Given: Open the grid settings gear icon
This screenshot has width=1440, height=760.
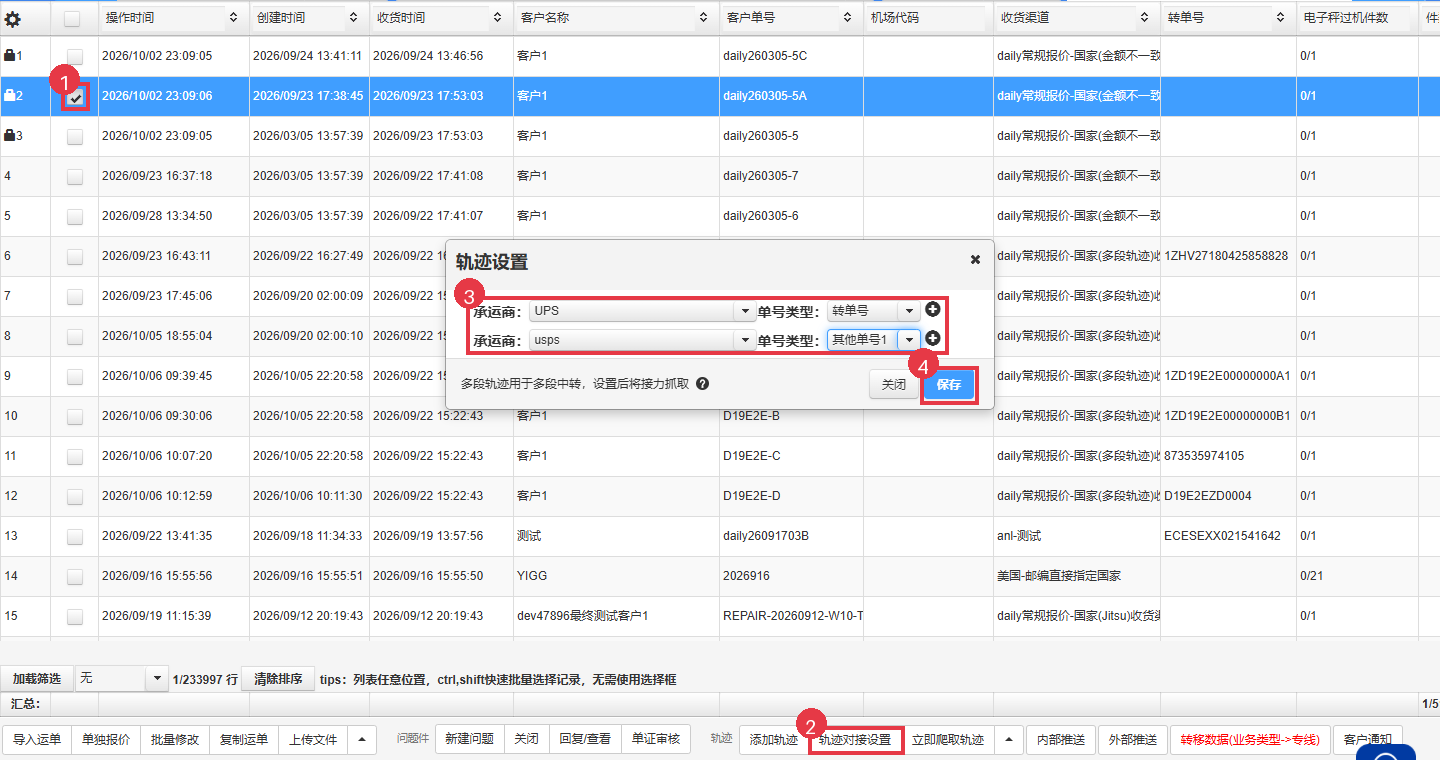Looking at the screenshot, I should click(13, 18).
